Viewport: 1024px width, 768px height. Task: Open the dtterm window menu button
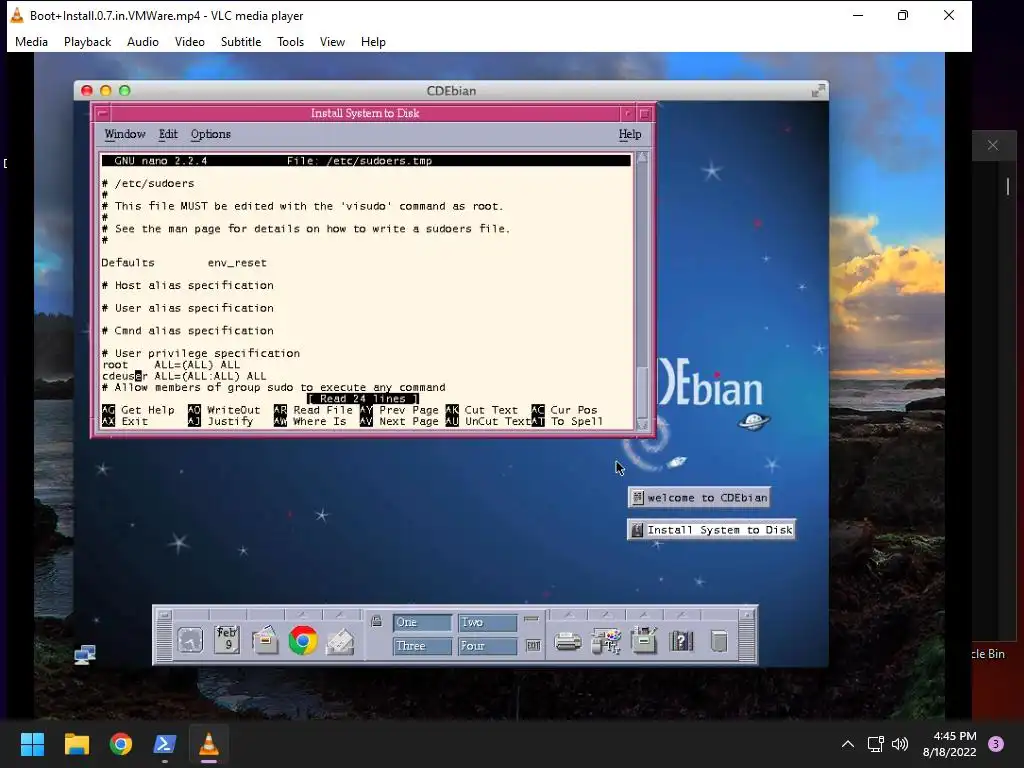(101, 113)
